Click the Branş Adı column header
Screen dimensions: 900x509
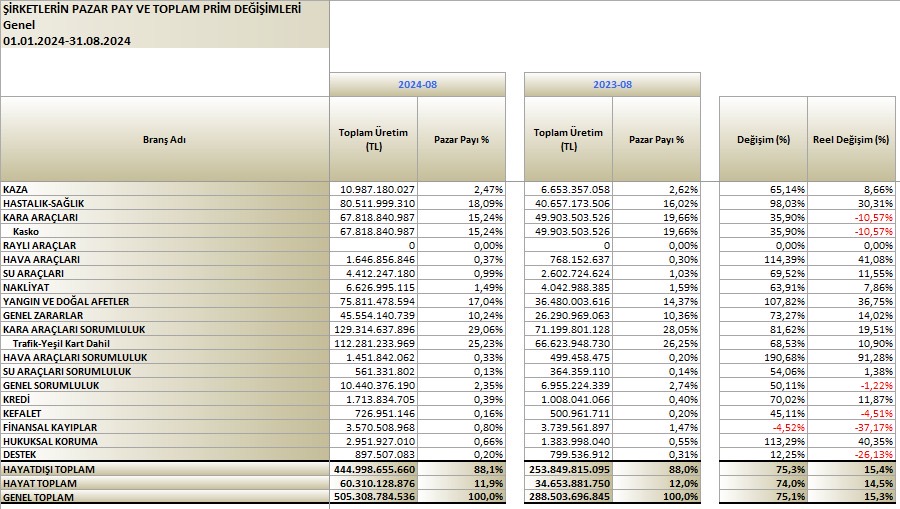pos(164,139)
